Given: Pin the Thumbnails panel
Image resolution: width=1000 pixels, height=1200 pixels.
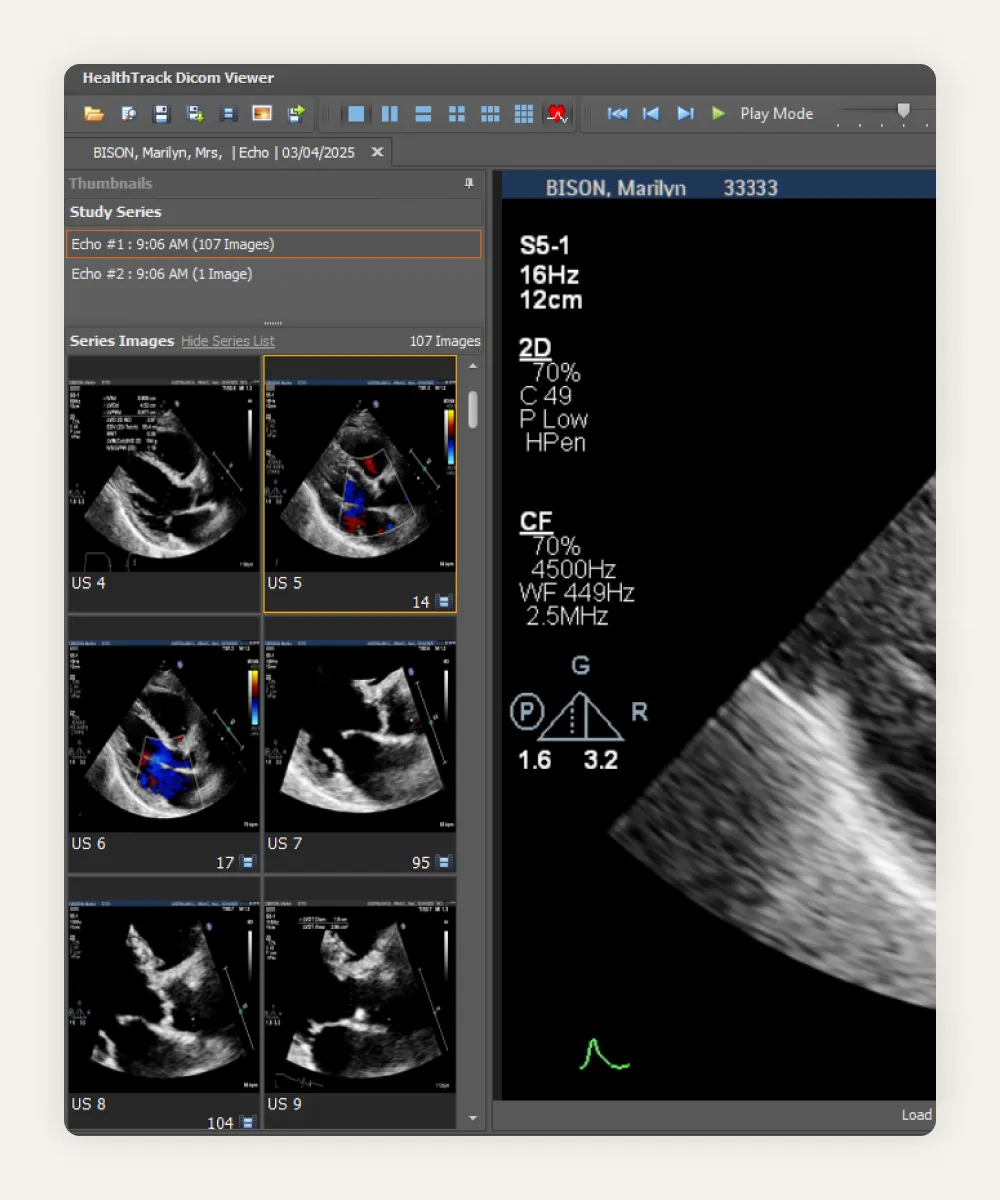Looking at the screenshot, I should (x=469, y=184).
